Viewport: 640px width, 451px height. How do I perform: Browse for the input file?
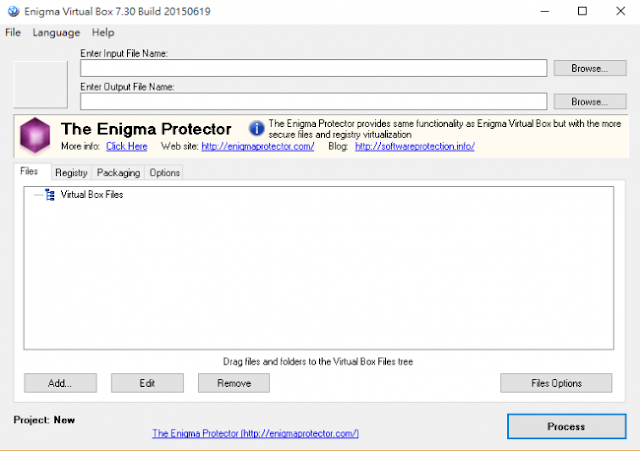pos(590,68)
